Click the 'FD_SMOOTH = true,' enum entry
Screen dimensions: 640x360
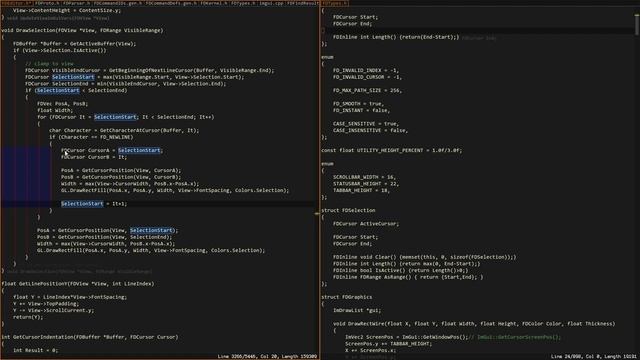pyautogui.click(x=358, y=104)
